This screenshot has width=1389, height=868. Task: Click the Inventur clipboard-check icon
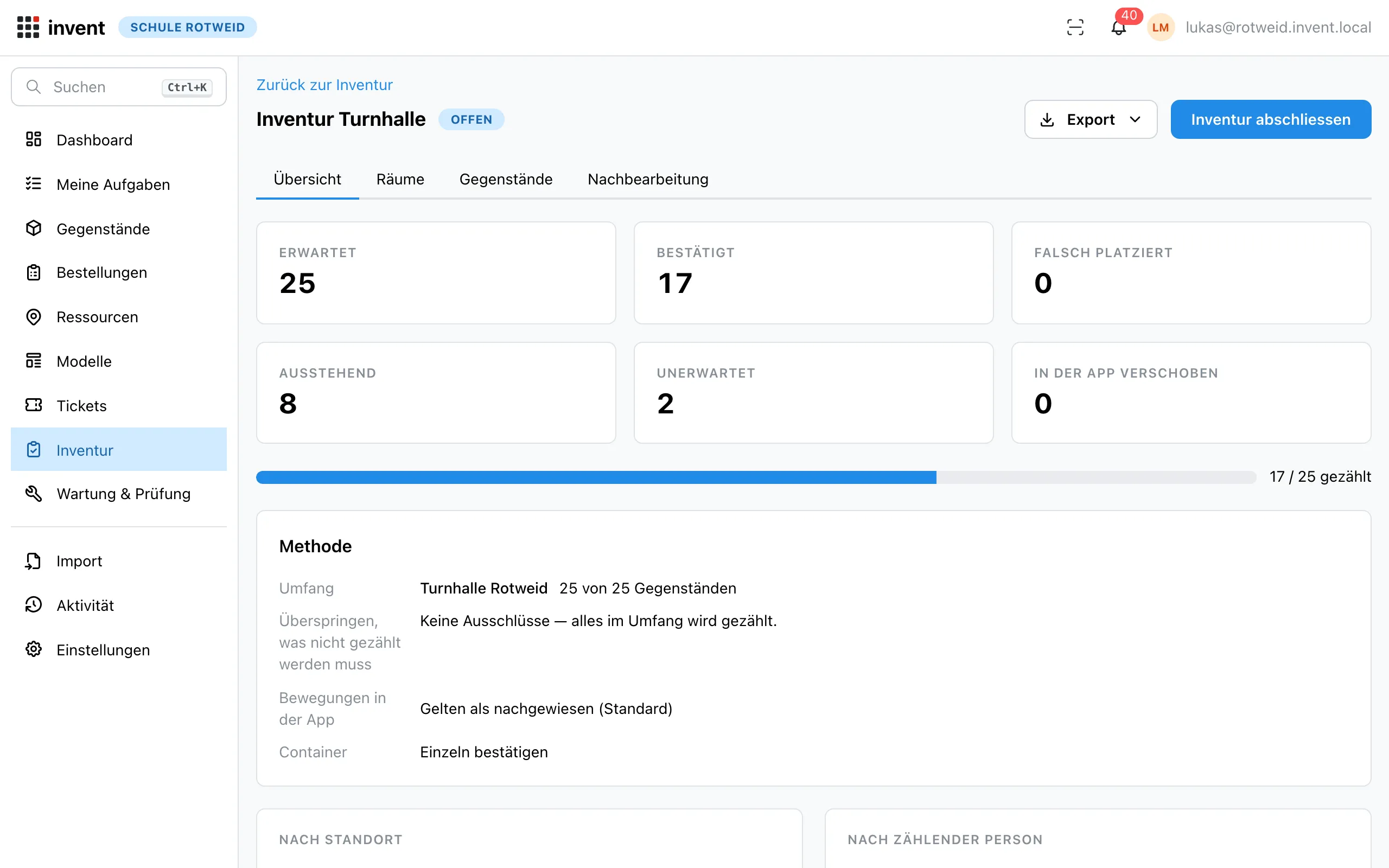coord(33,450)
